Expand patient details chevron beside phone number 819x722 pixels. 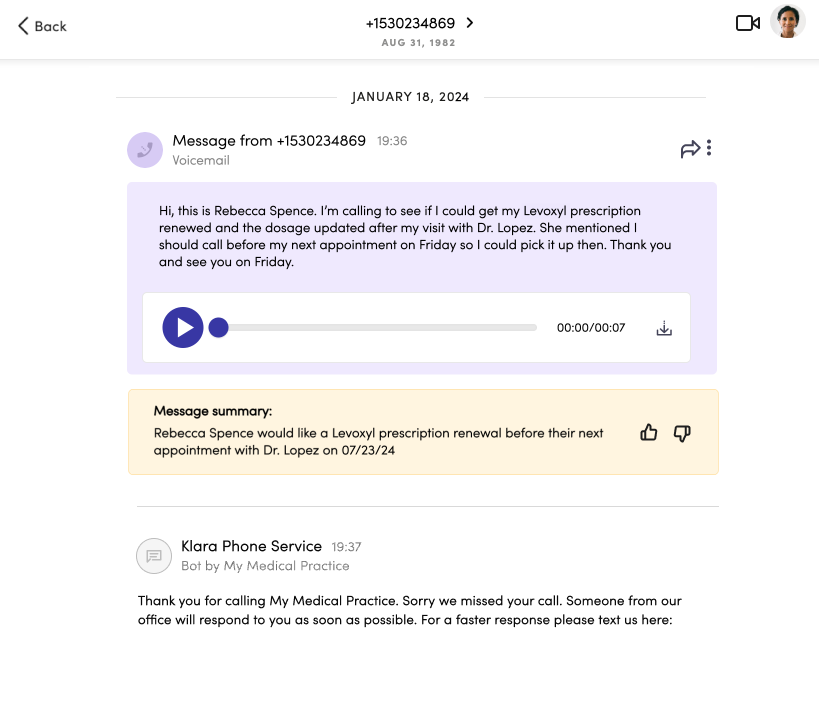coord(470,23)
